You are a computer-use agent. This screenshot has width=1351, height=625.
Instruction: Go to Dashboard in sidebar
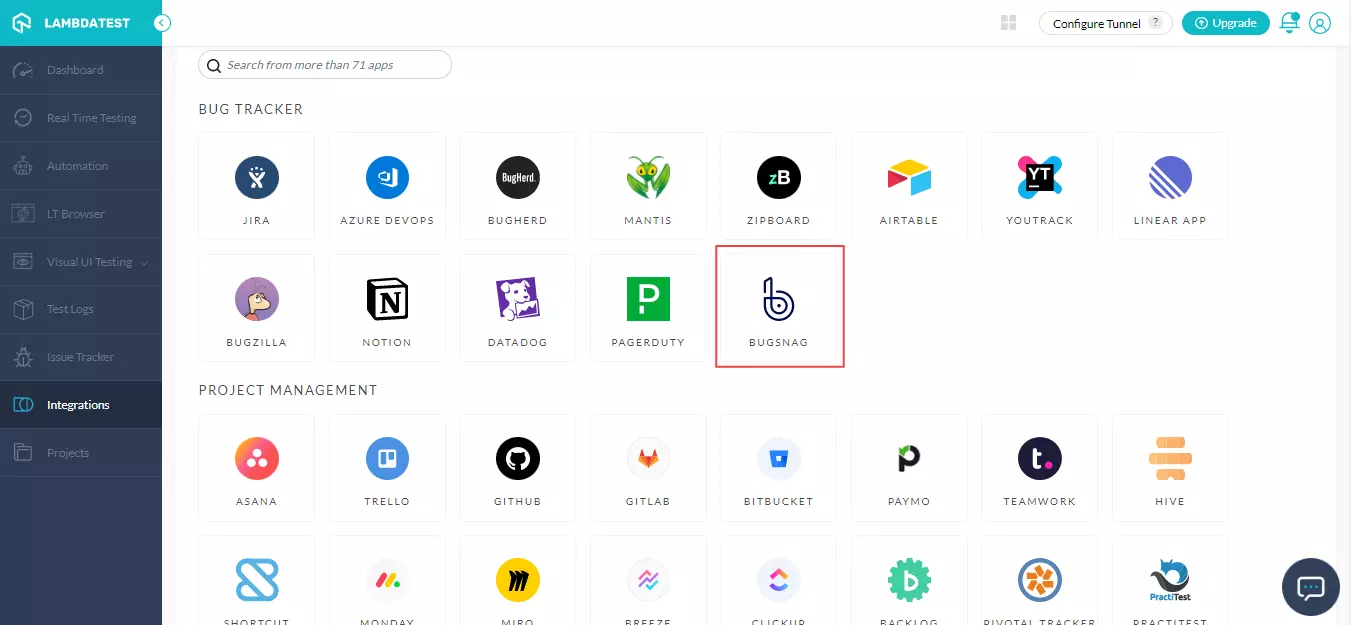pos(75,70)
